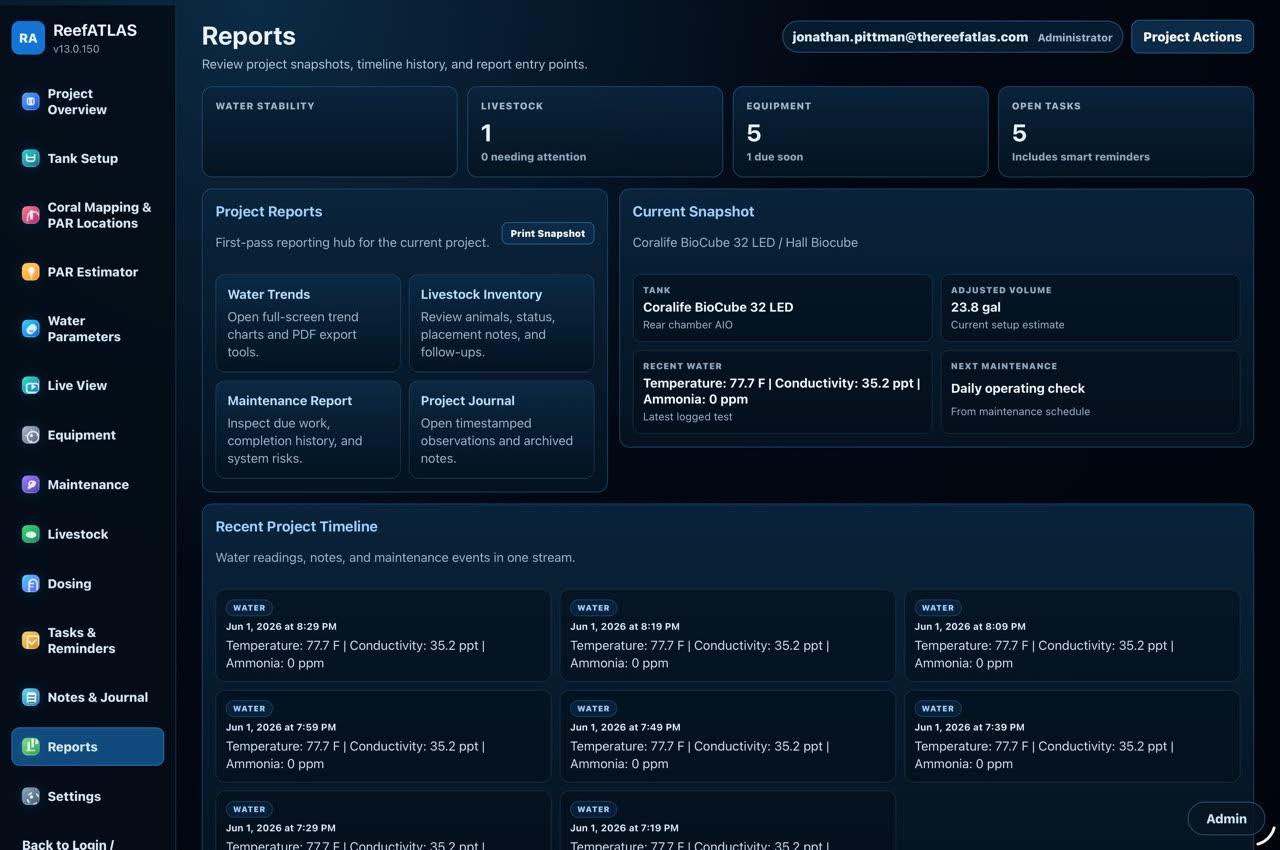Click the Maintenance sidebar icon
Image resolution: width=1280 pixels, height=850 pixels.
point(31,484)
